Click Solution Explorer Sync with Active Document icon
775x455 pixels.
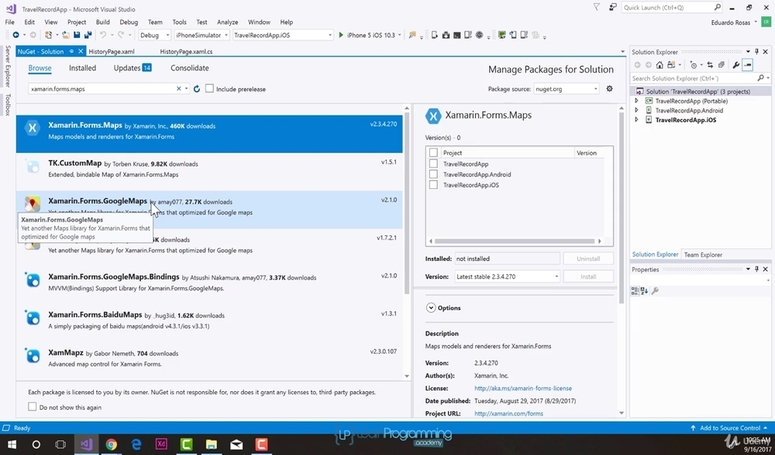(x=710, y=65)
